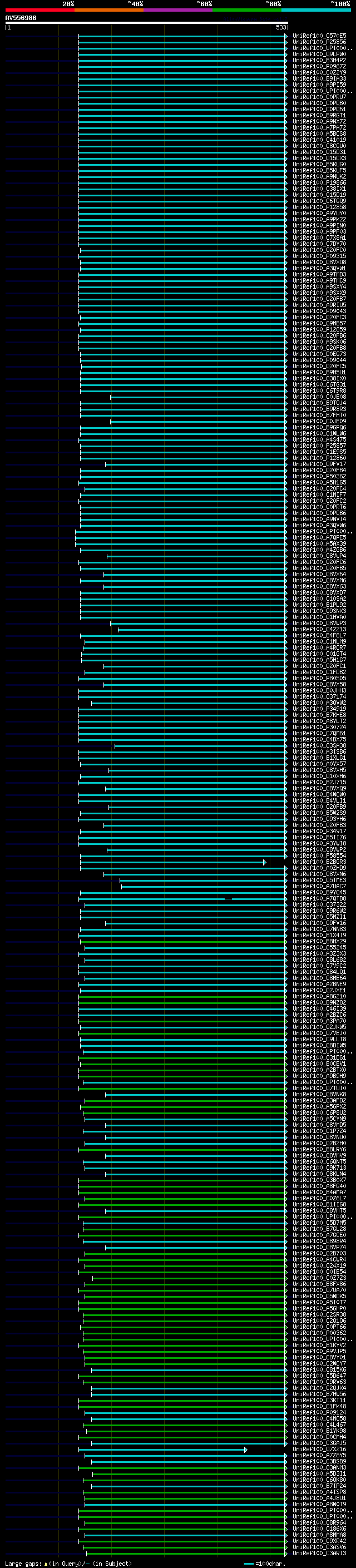Screen dimensions: 356x1568
Task: Select hit label UniRef100_B7IP24
Action: [x=319, y=1486]
